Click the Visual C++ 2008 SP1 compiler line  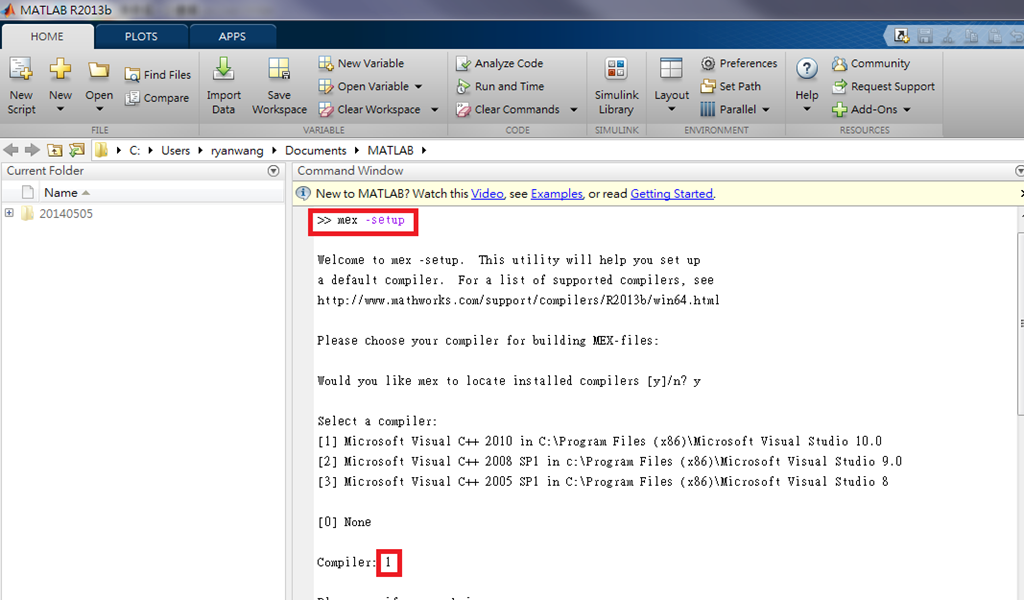point(609,462)
